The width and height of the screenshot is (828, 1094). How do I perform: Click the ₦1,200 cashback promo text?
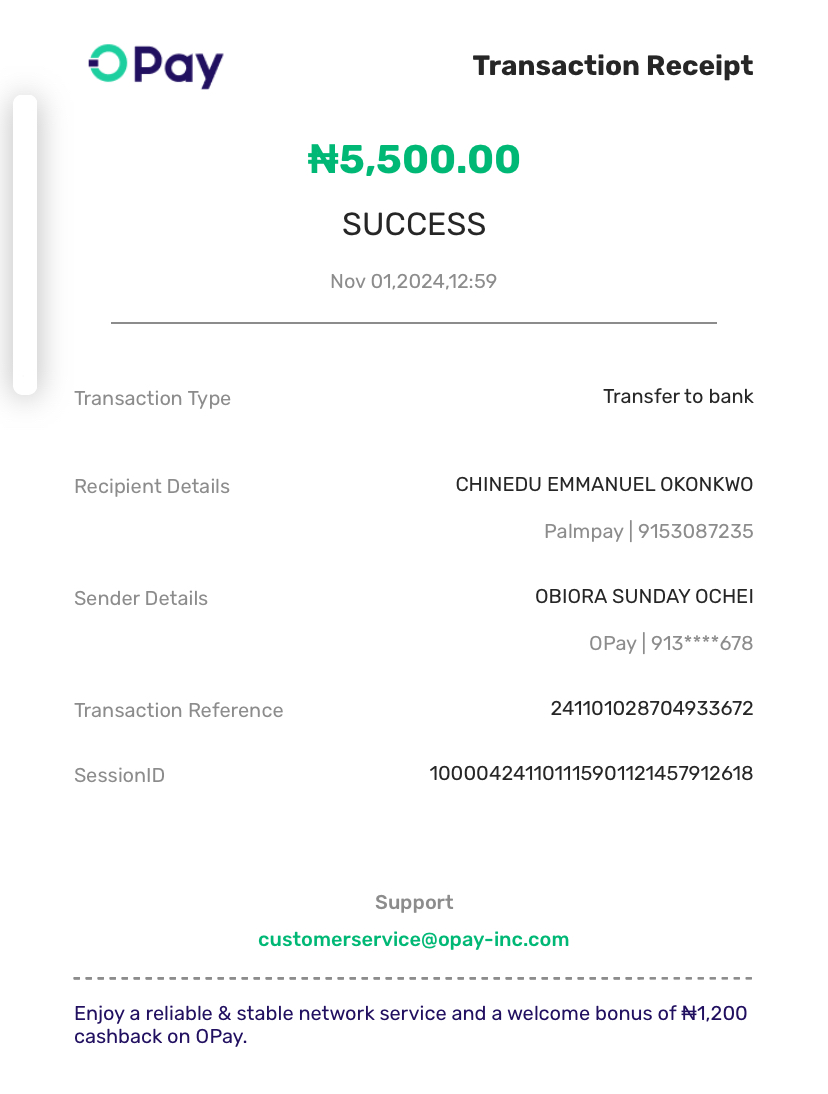pos(410,1024)
